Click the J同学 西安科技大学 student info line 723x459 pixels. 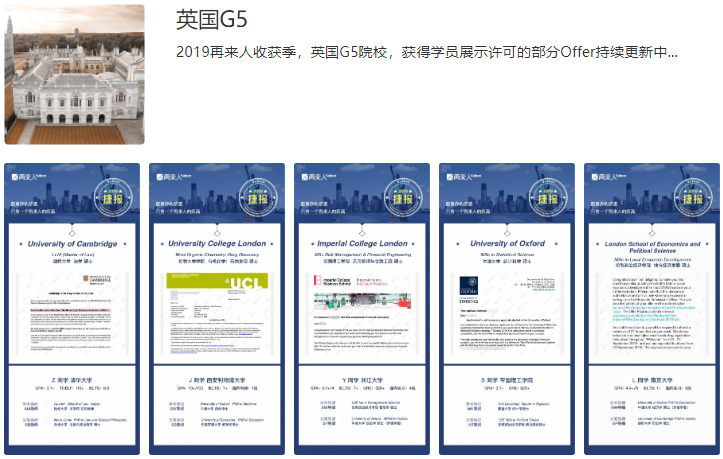click(217, 380)
